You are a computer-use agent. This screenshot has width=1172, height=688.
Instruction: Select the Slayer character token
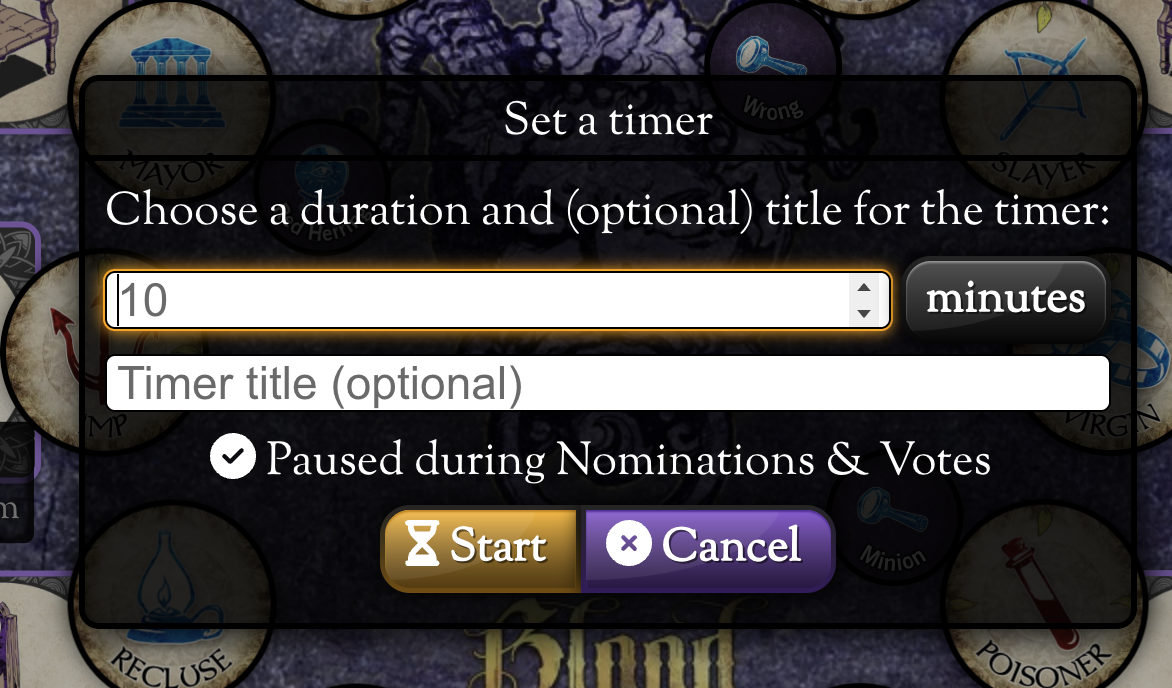(x=1040, y=100)
